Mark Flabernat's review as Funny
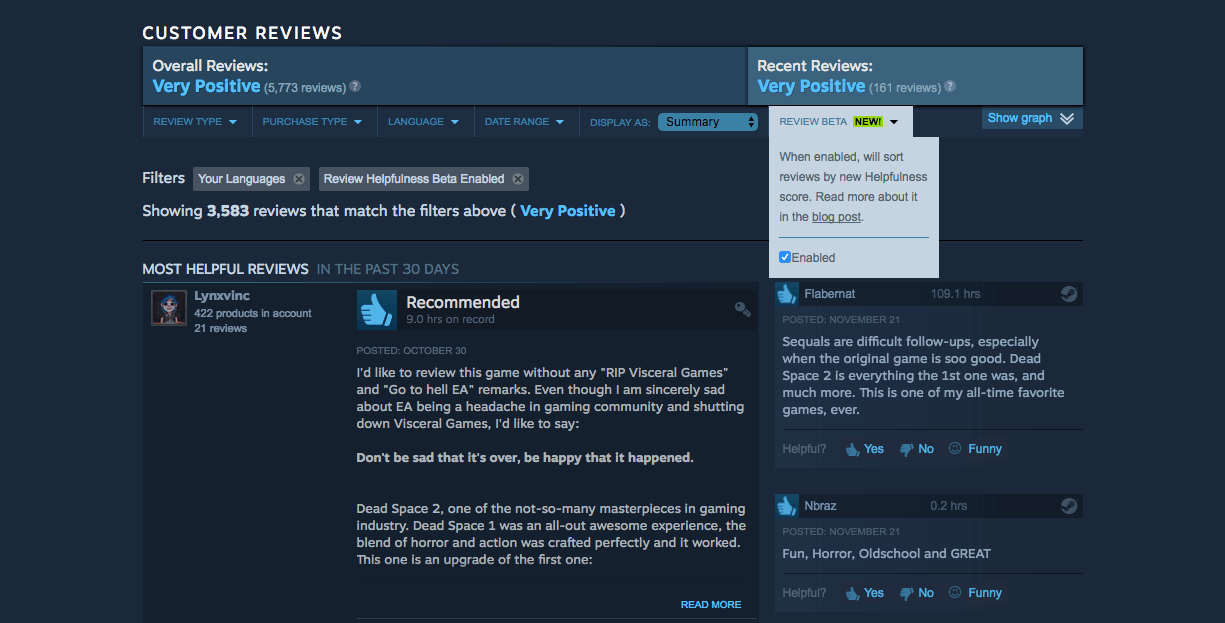 point(975,449)
